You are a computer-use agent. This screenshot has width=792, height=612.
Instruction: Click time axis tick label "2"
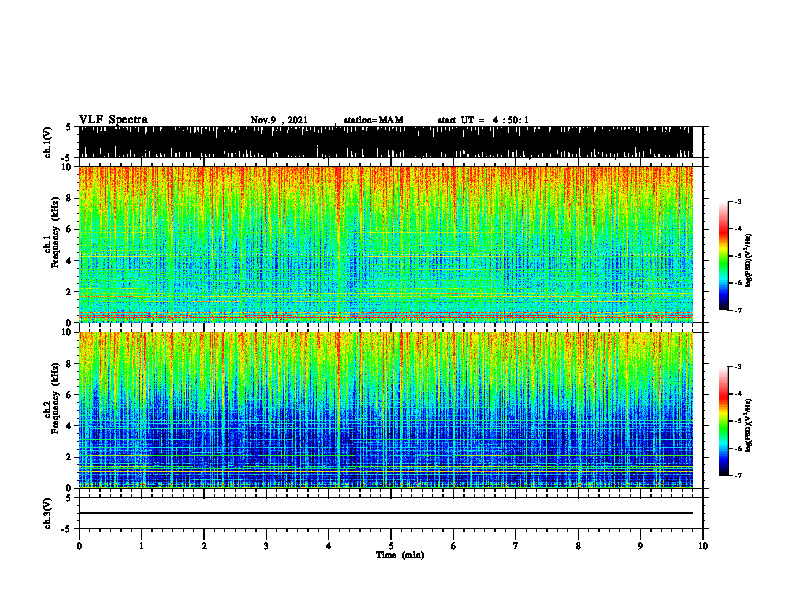coord(204,546)
